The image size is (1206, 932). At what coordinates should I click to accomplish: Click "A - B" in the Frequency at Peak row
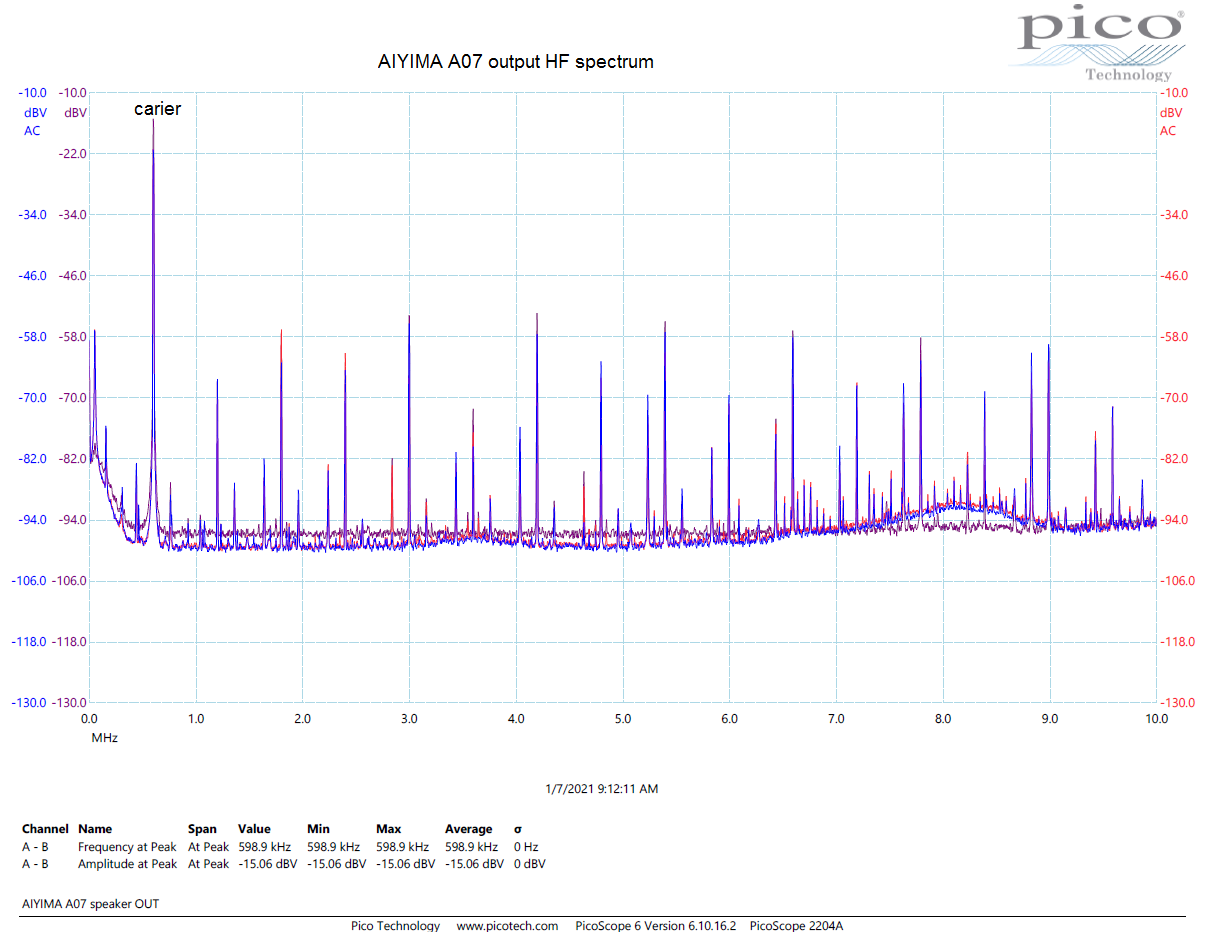click(35, 847)
